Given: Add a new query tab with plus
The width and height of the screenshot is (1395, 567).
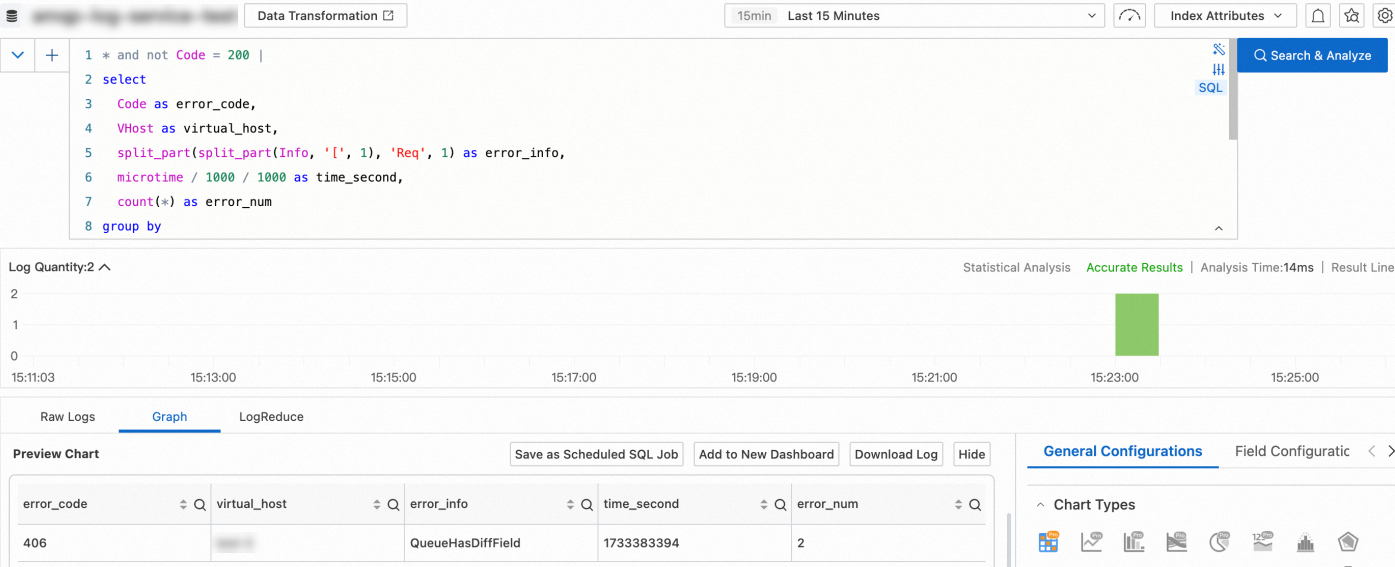Looking at the screenshot, I should coord(52,56).
